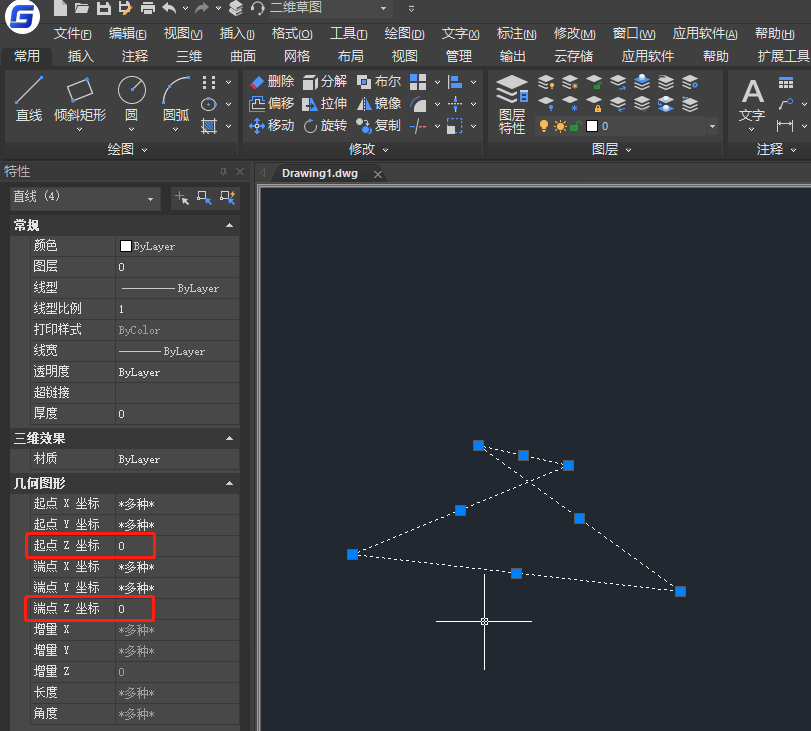Click the quick select icon in 特性 panel
Screen dimensions: 811x731
tap(228, 197)
